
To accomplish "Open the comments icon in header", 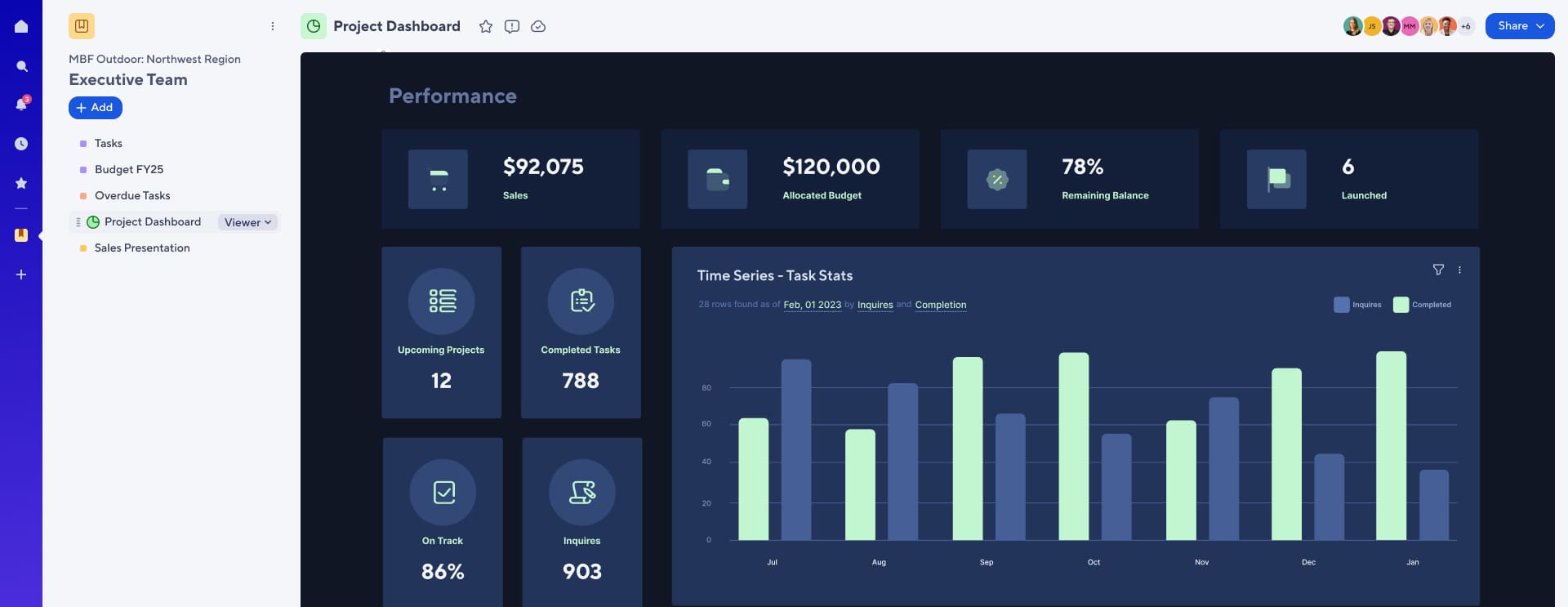I will tap(512, 26).
